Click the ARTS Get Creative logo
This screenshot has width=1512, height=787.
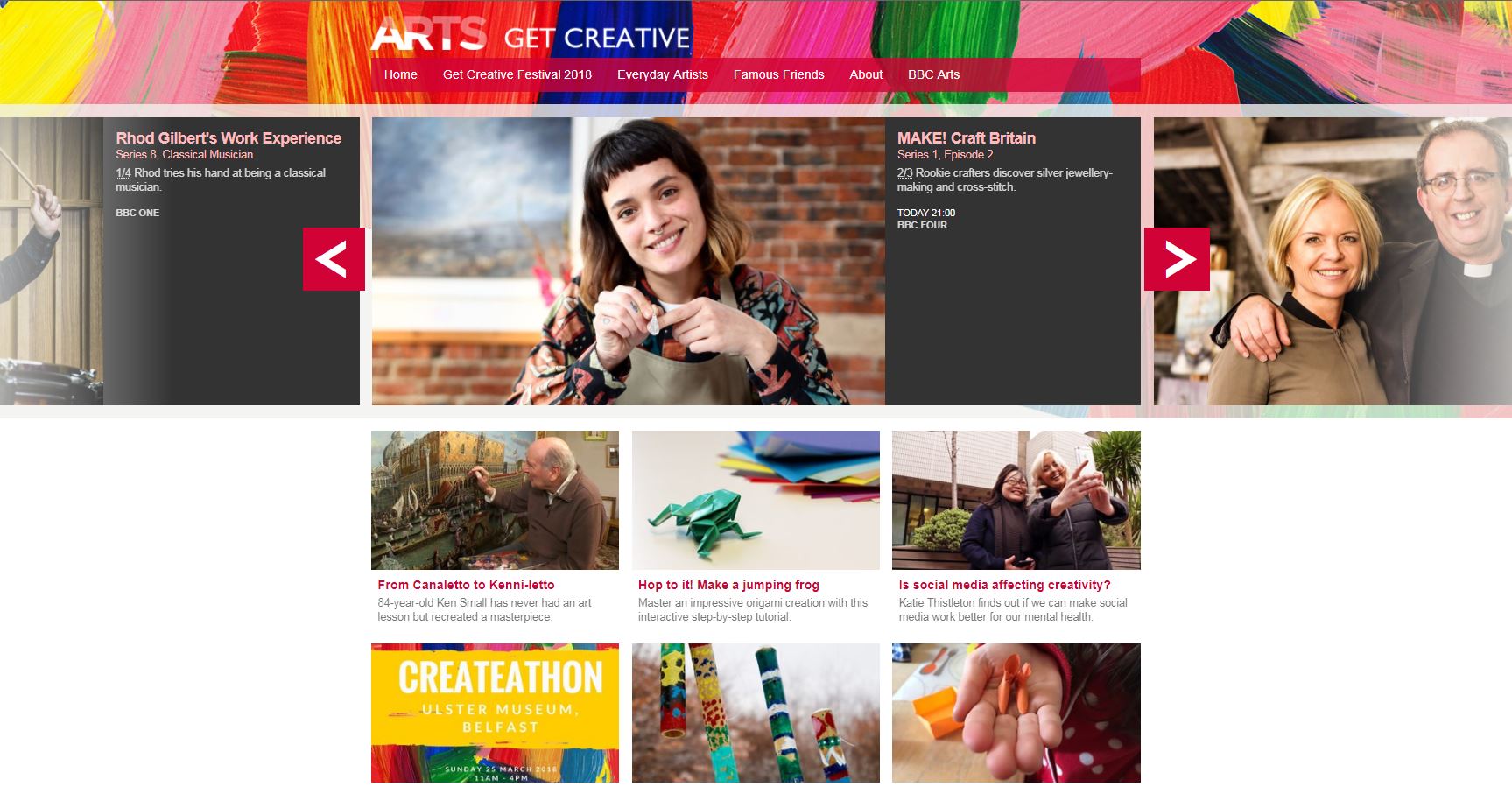tap(531, 34)
